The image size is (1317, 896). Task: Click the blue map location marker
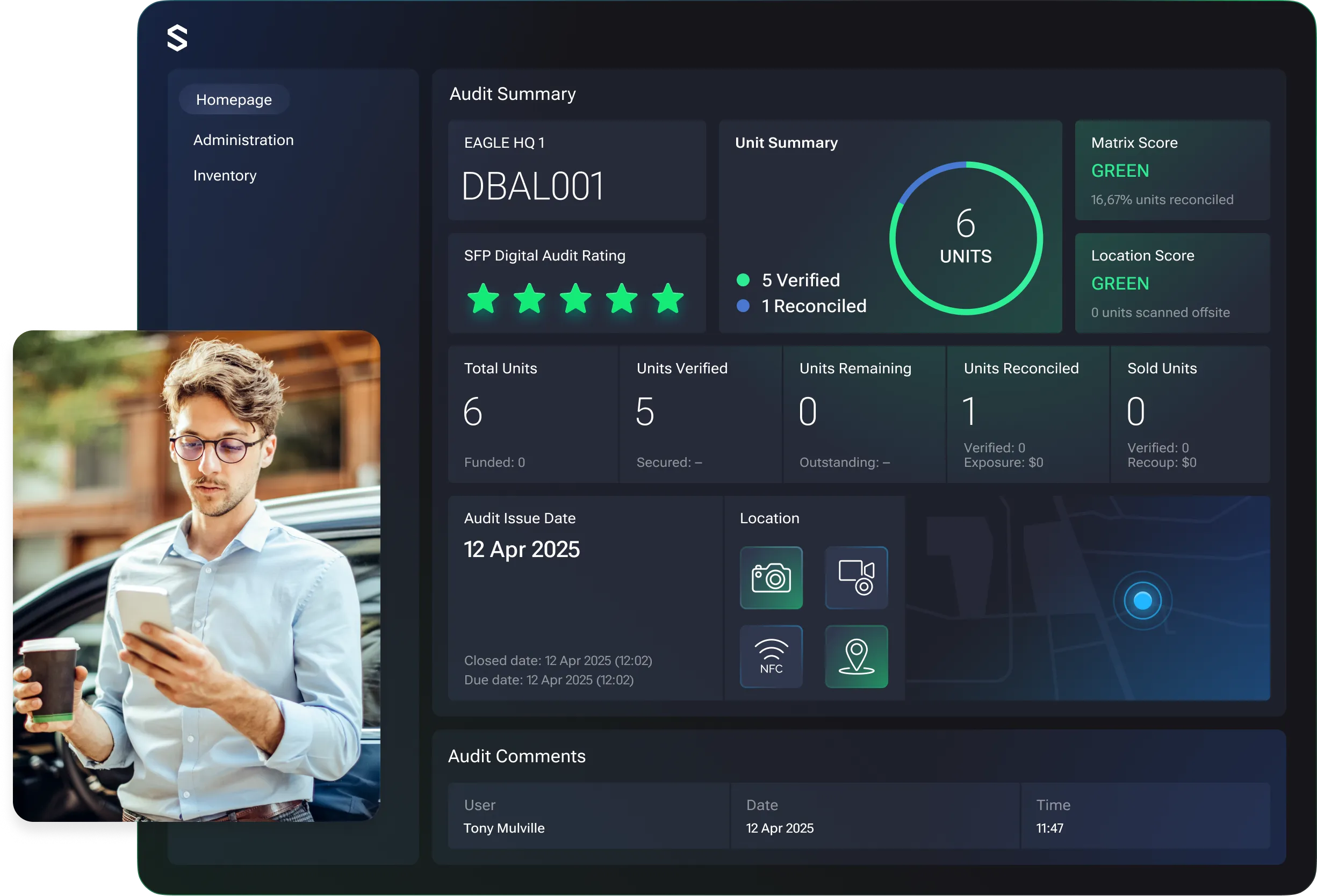tap(1142, 601)
